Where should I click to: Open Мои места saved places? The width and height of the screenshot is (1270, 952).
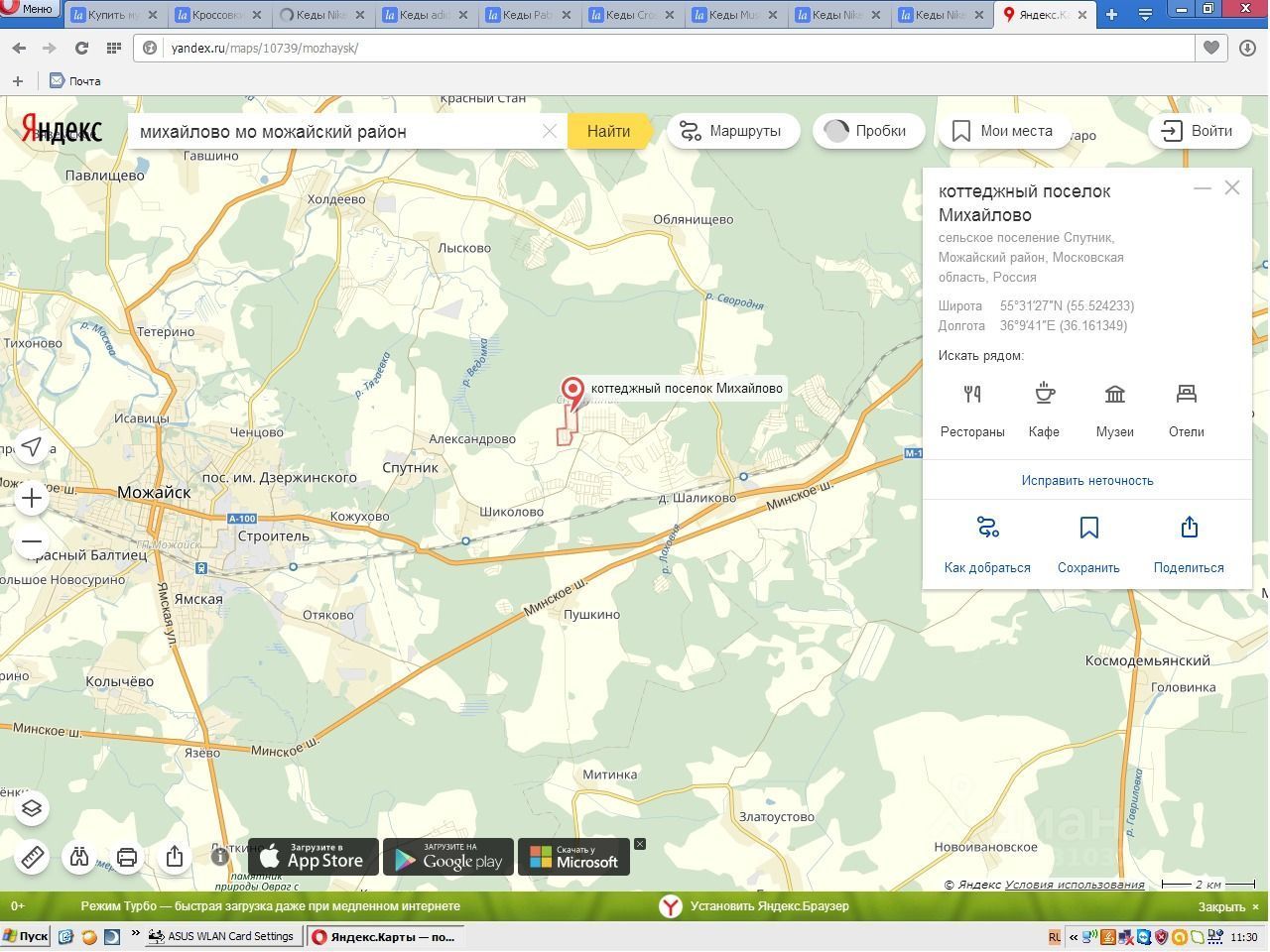coord(1002,131)
